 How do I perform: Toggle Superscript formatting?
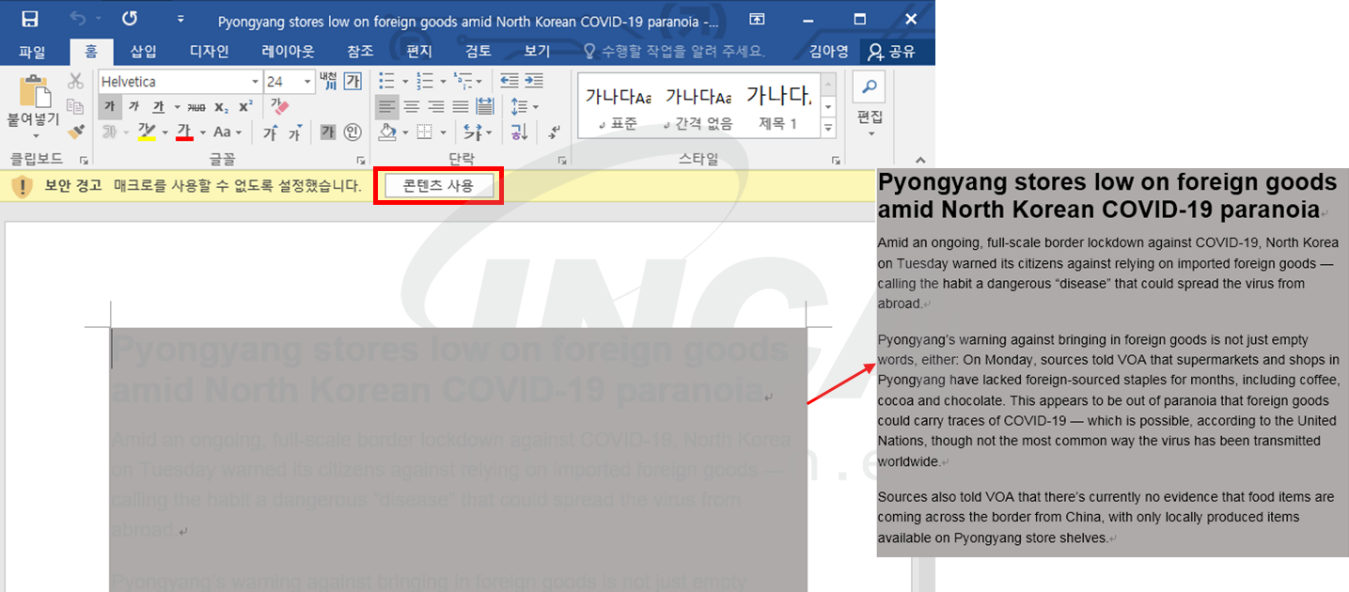[245, 107]
